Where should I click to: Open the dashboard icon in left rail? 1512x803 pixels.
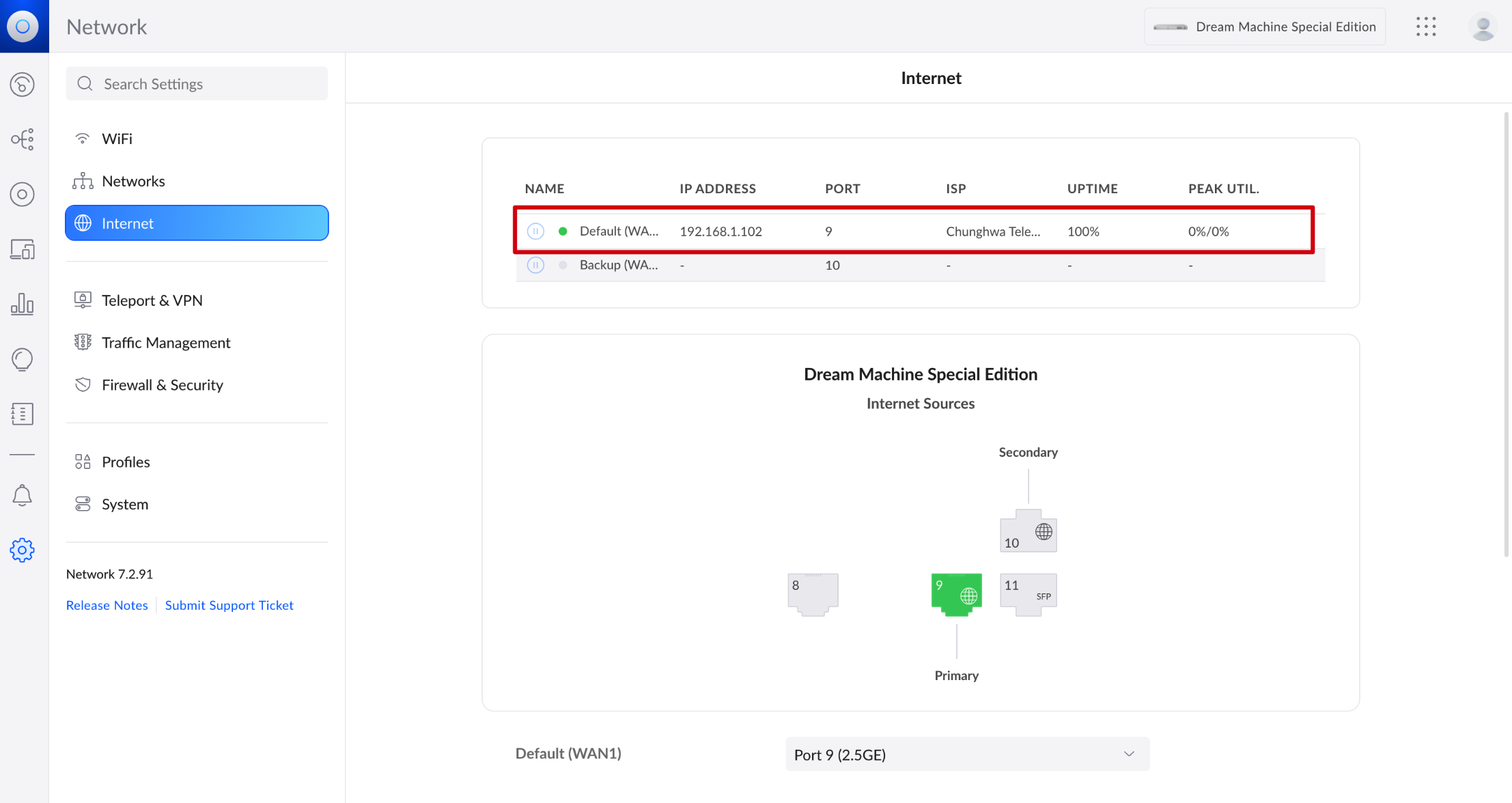pyautogui.click(x=22, y=85)
